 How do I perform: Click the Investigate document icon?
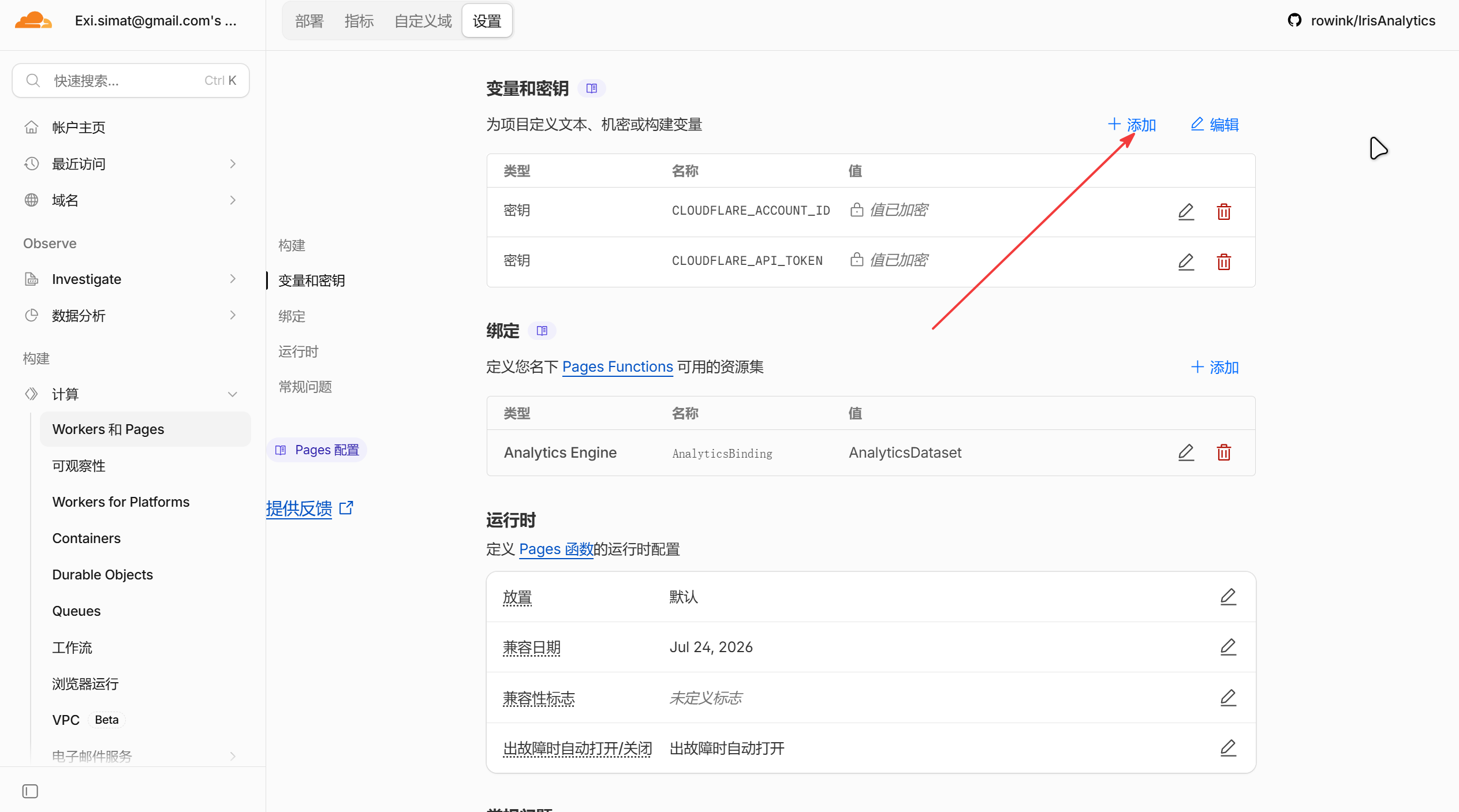[32, 279]
